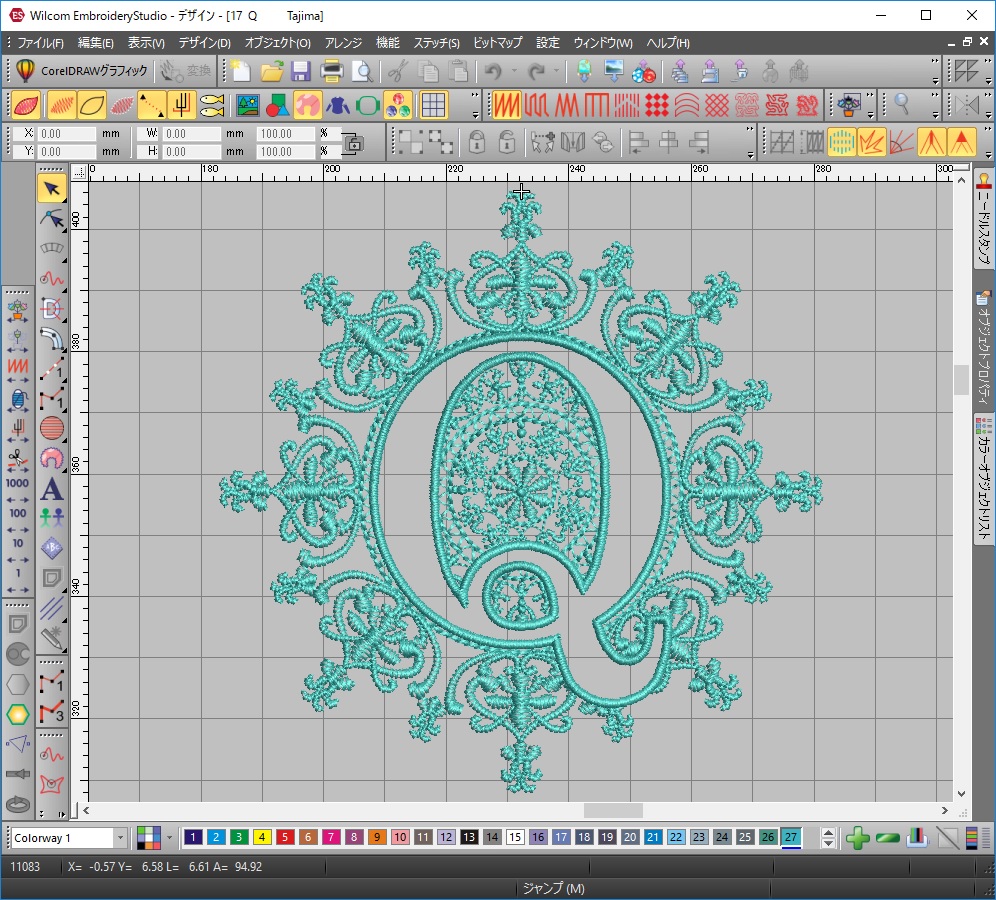The width and height of the screenshot is (996, 900).
Task: Create a new design file
Action: coord(241,71)
